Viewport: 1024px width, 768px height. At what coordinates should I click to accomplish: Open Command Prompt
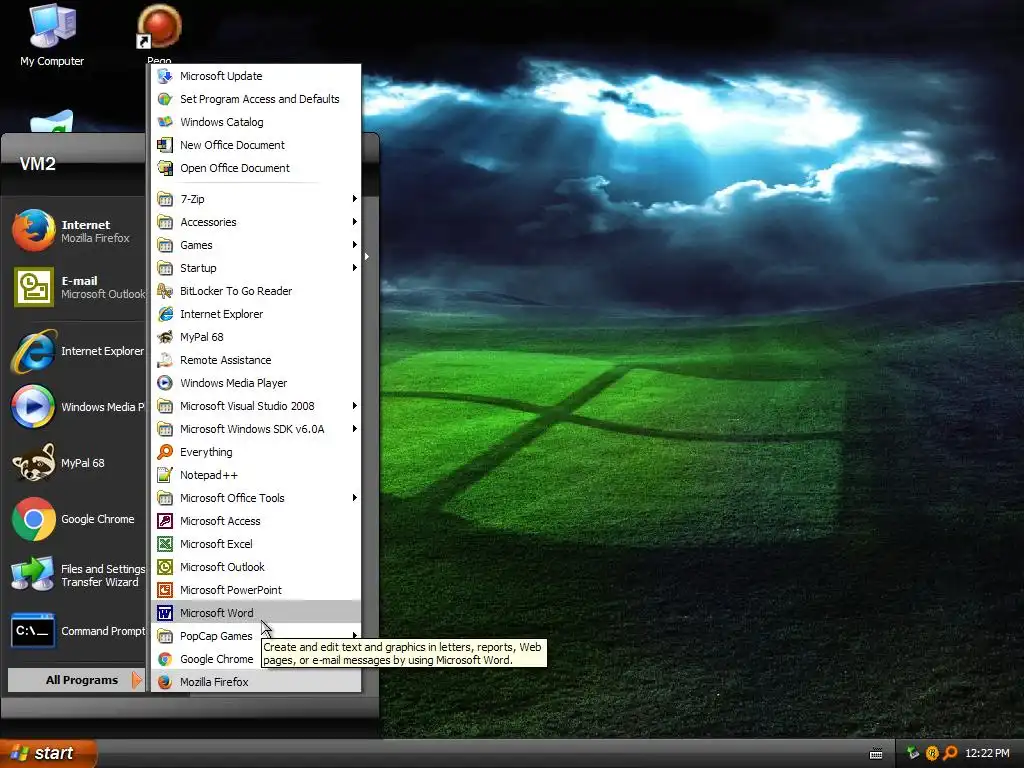tap(77, 631)
